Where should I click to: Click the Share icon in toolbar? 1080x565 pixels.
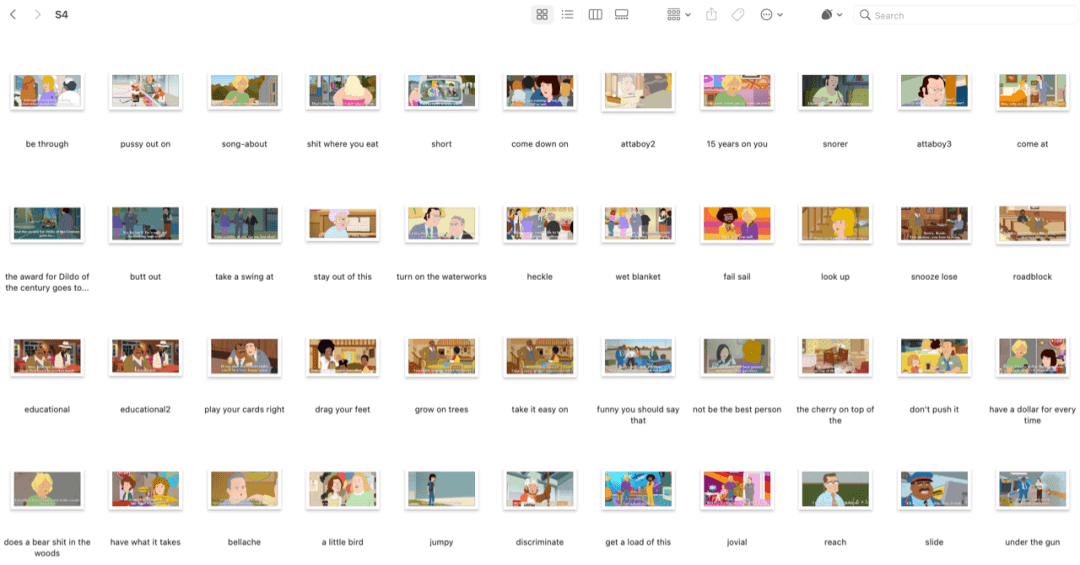click(x=712, y=14)
